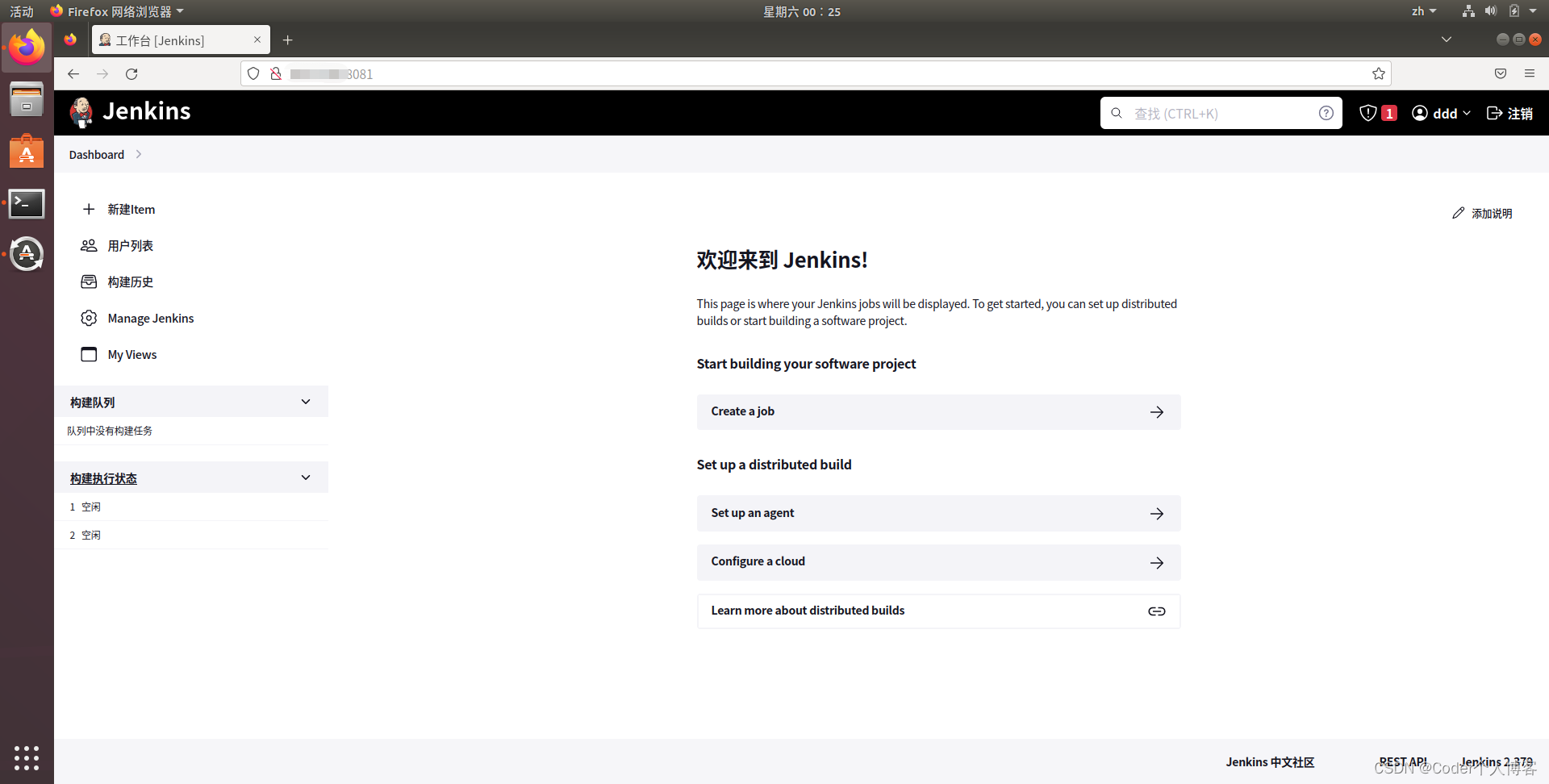Open the system status menu arrow
This screenshot has width=1549, height=784.
pyautogui.click(x=1533, y=11)
